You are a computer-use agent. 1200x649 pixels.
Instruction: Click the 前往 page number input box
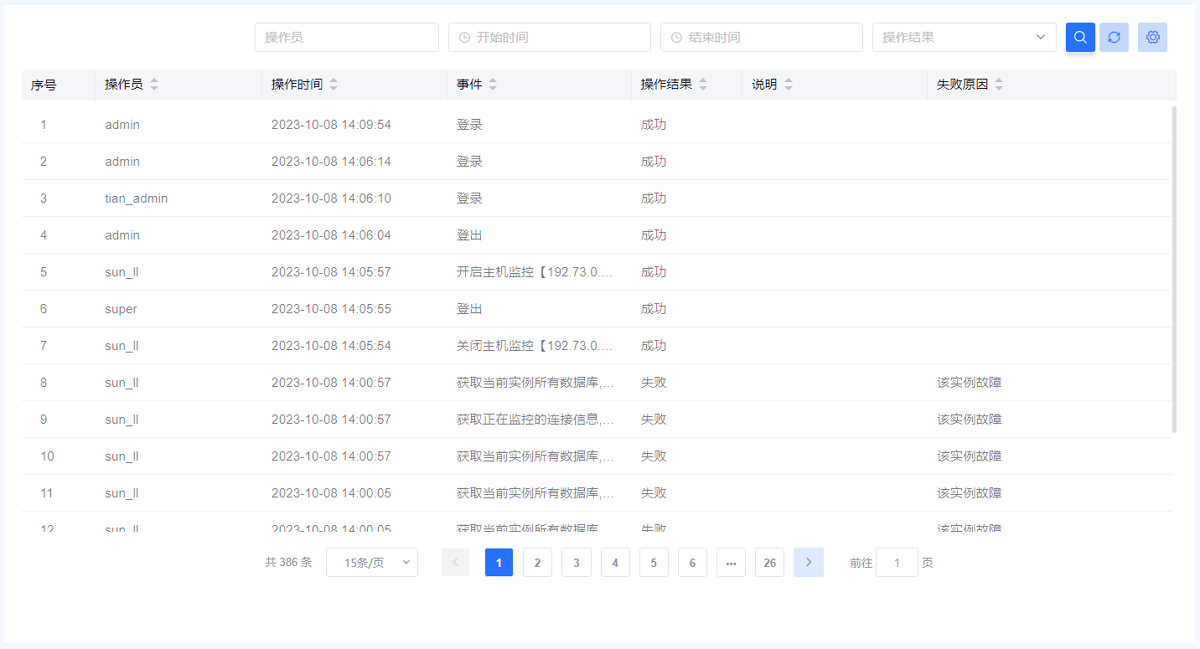897,563
